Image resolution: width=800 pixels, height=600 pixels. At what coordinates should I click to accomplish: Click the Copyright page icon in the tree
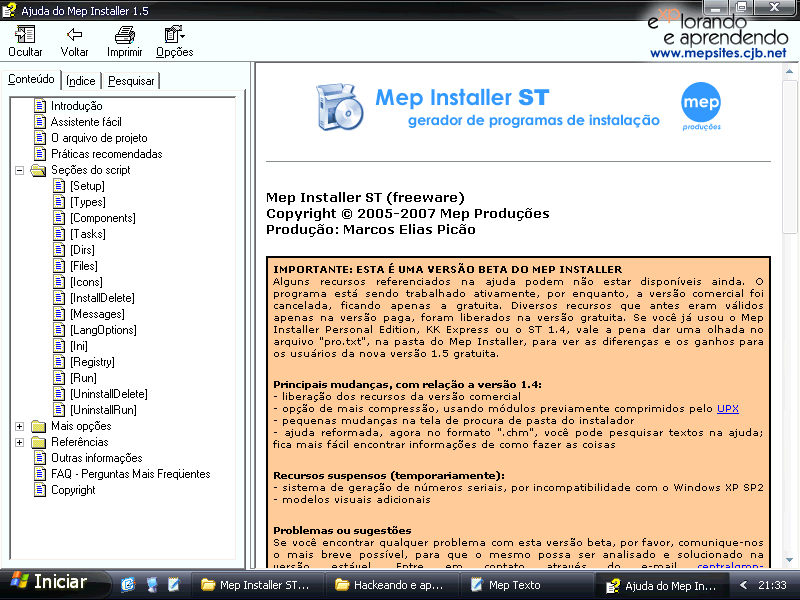coord(40,490)
